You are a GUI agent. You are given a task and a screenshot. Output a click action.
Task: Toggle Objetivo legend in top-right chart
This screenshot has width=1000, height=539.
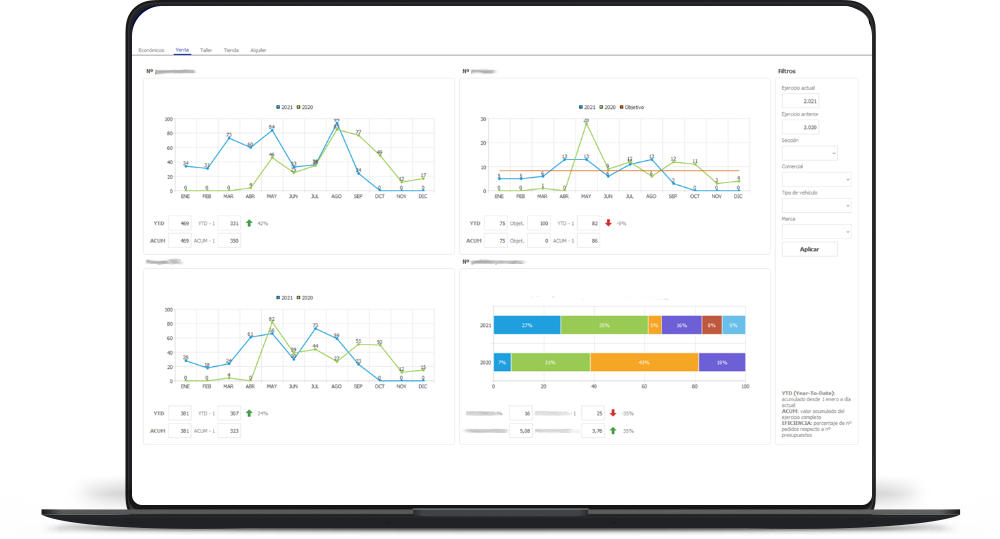[632, 107]
